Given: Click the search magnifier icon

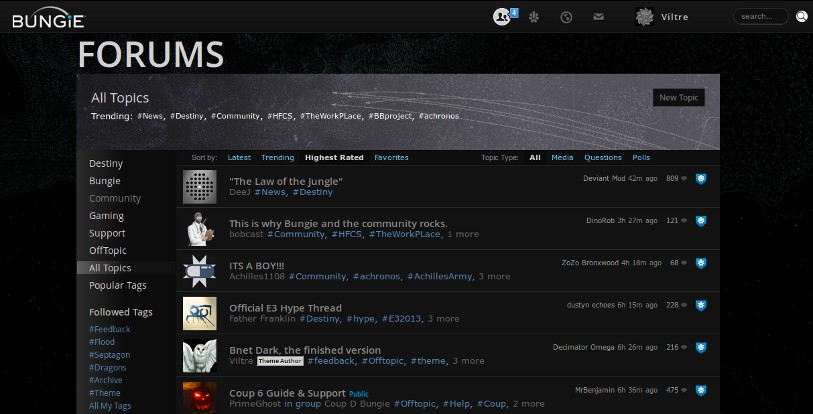Looking at the screenshot, I should tap(801, 17).
